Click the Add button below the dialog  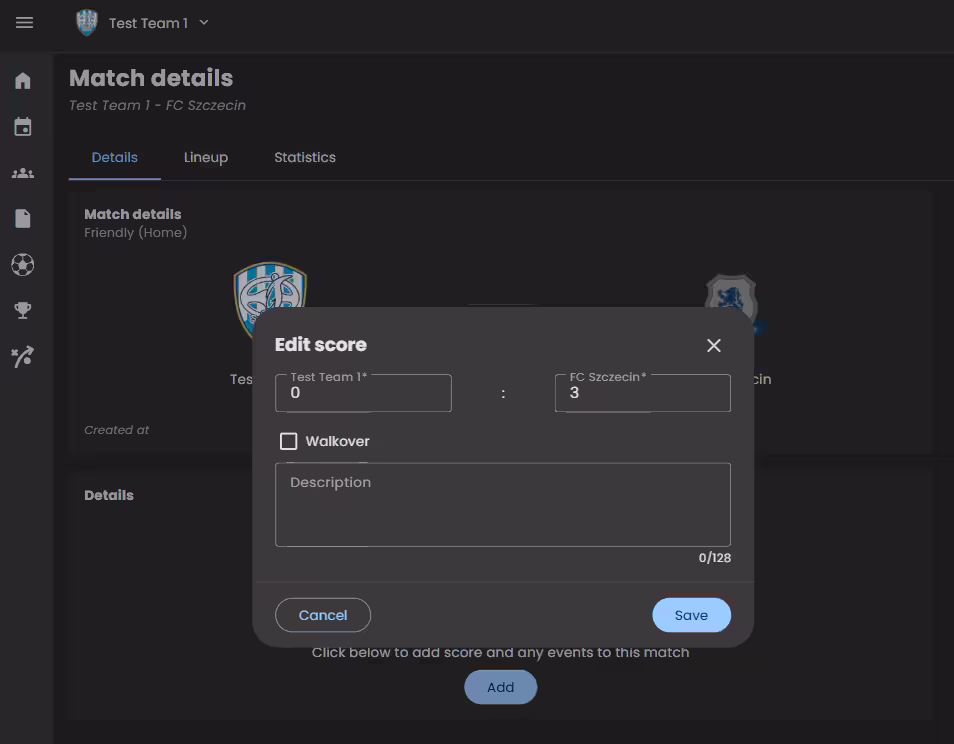pyautogui.click(x=500, y=687)
